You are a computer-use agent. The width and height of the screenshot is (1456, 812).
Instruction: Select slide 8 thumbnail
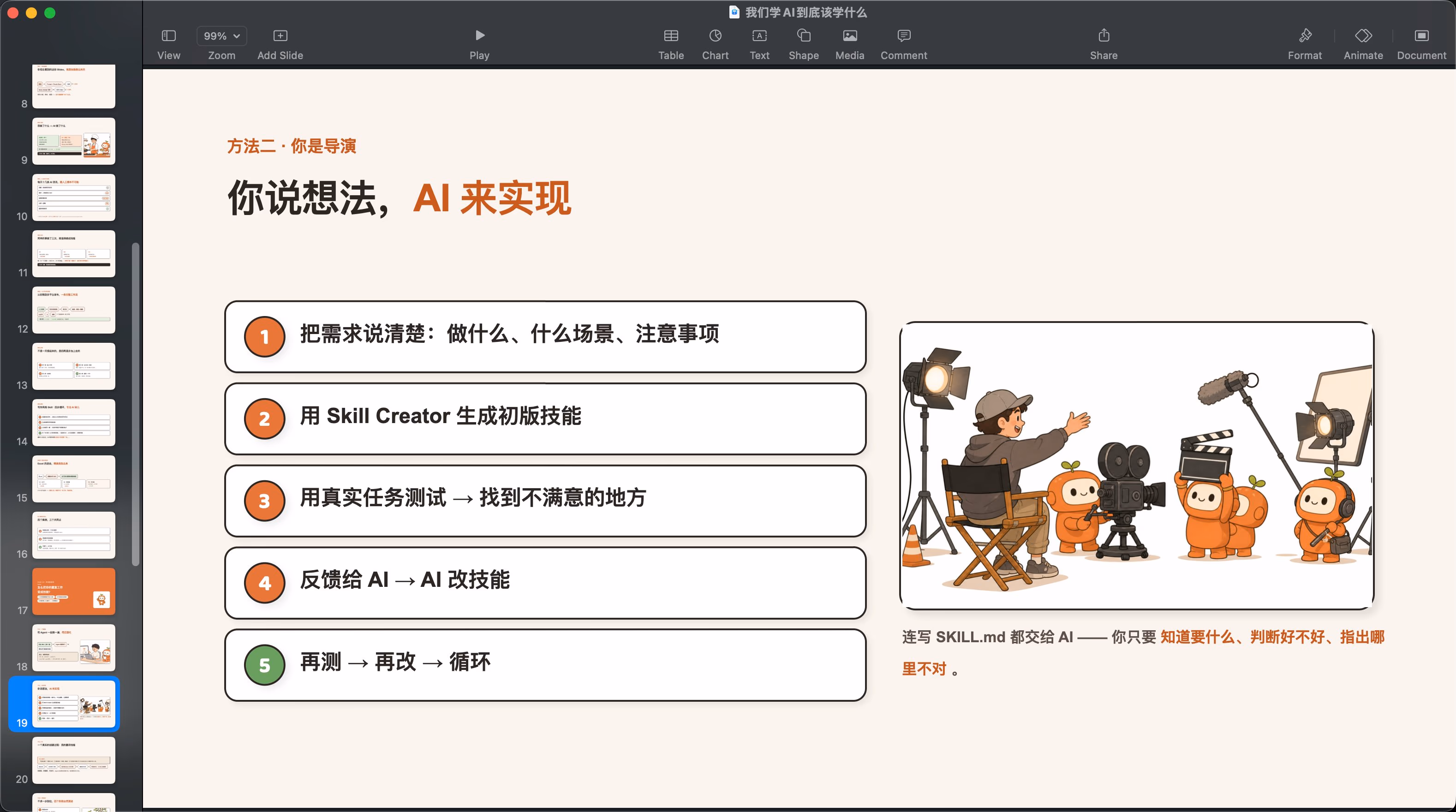click(x=73, y=86)
